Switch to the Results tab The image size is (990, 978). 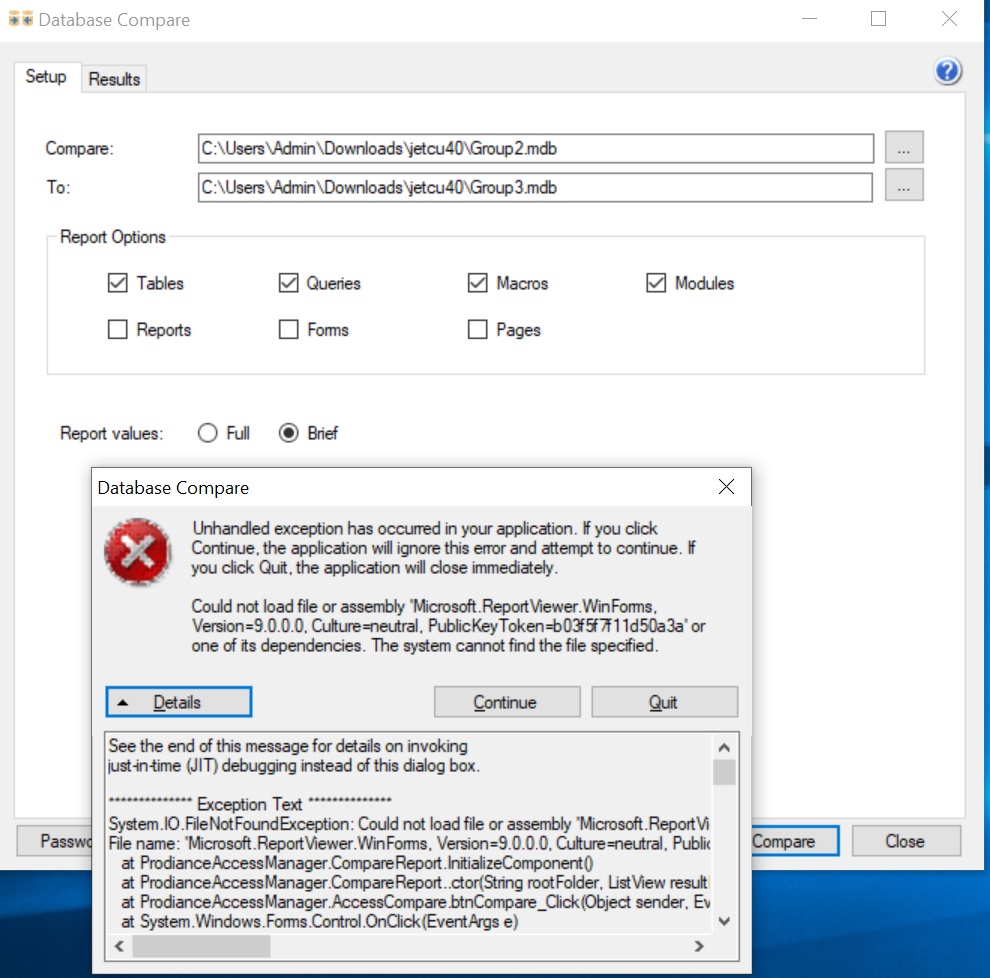(113, 79)
